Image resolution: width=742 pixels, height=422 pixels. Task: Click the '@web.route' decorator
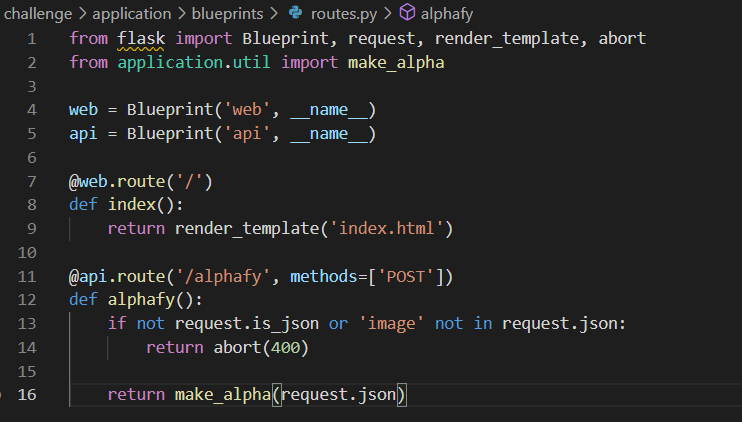coord(117,182)
